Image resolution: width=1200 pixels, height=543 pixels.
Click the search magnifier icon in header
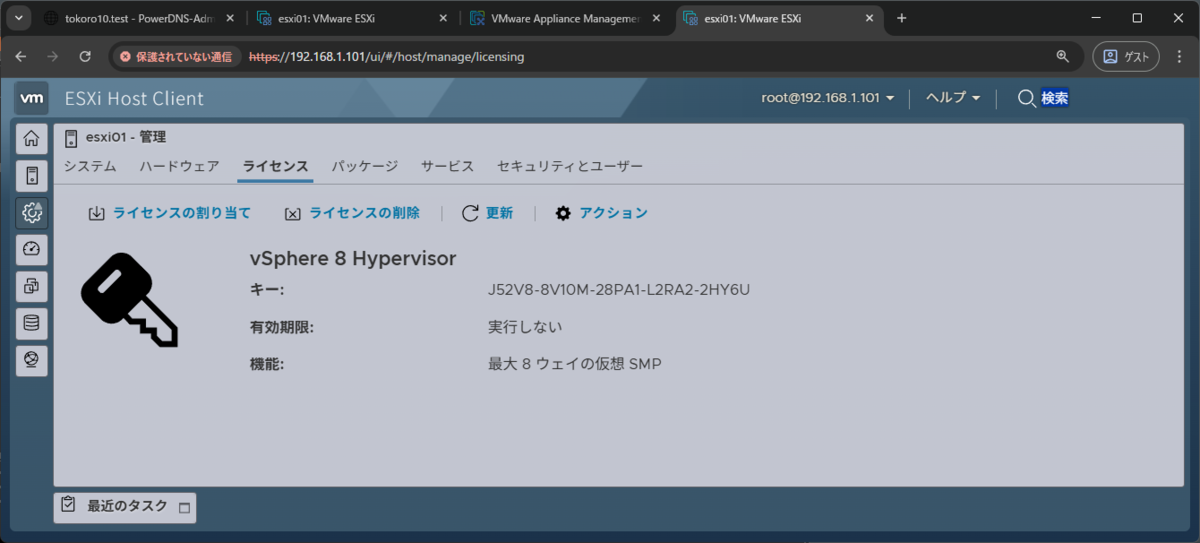point(1026,98)
